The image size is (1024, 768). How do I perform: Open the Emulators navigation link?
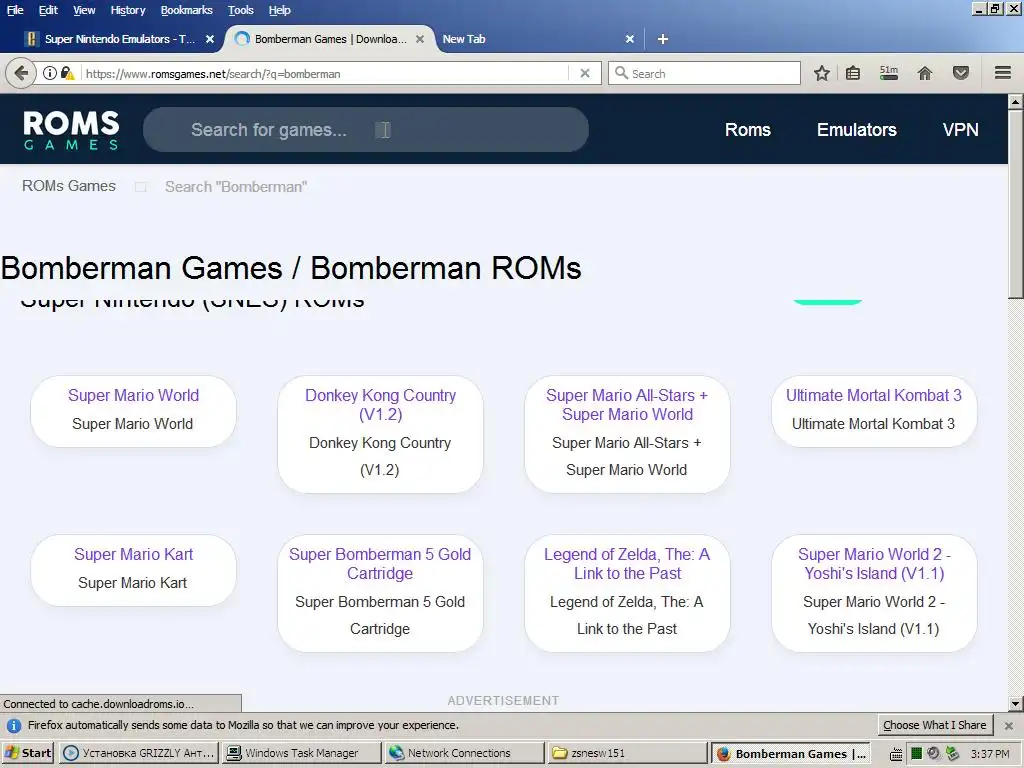pyautogui.click(x=857, y=129)
